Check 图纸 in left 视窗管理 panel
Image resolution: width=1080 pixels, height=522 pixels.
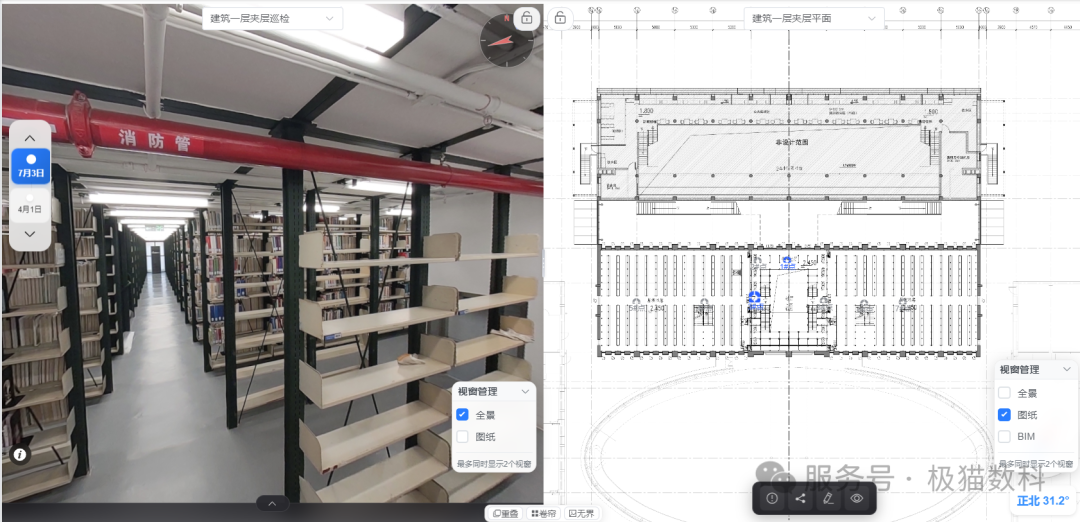[462, 437]
